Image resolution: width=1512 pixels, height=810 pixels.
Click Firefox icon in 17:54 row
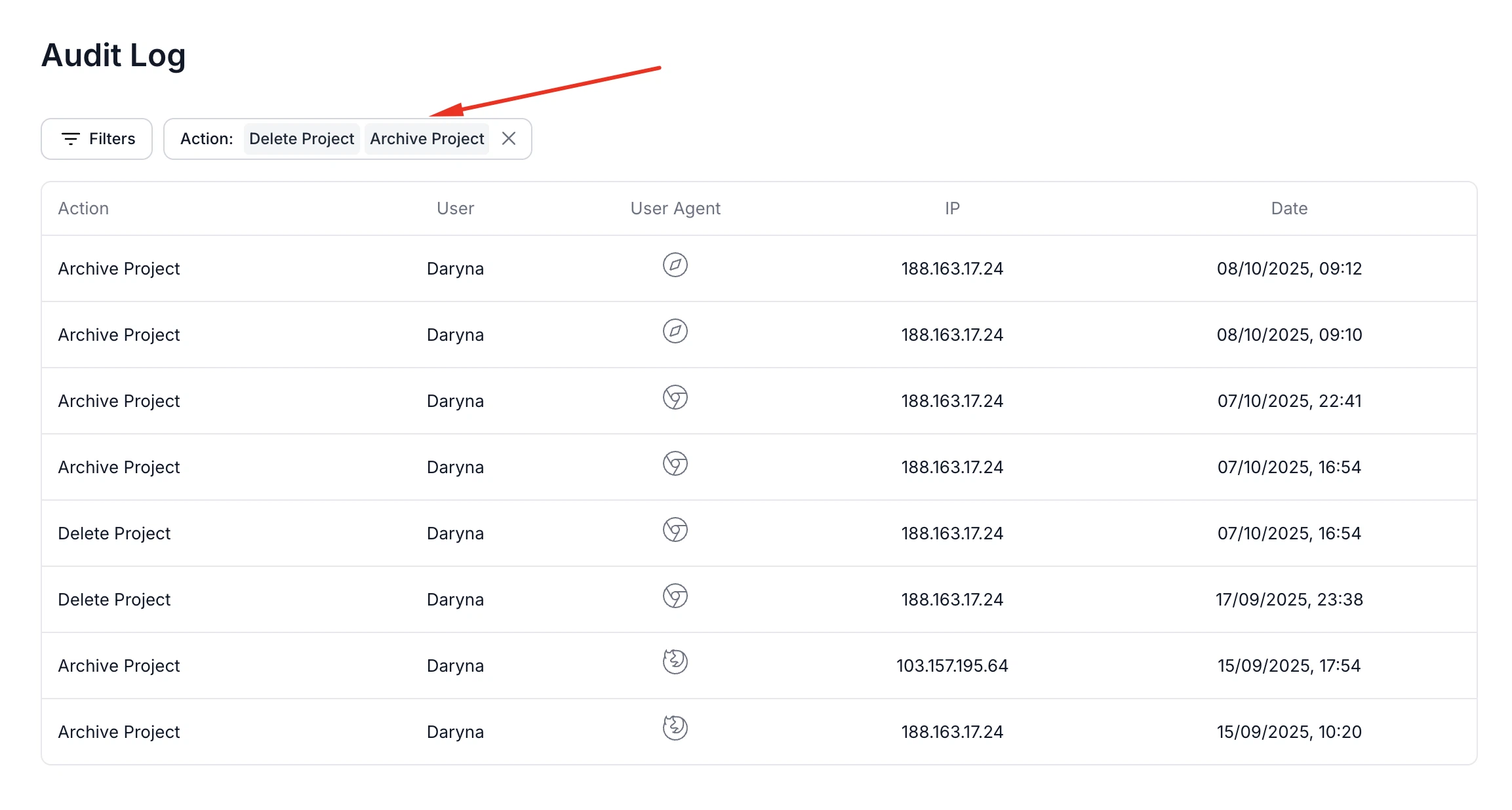pos(675,662)
